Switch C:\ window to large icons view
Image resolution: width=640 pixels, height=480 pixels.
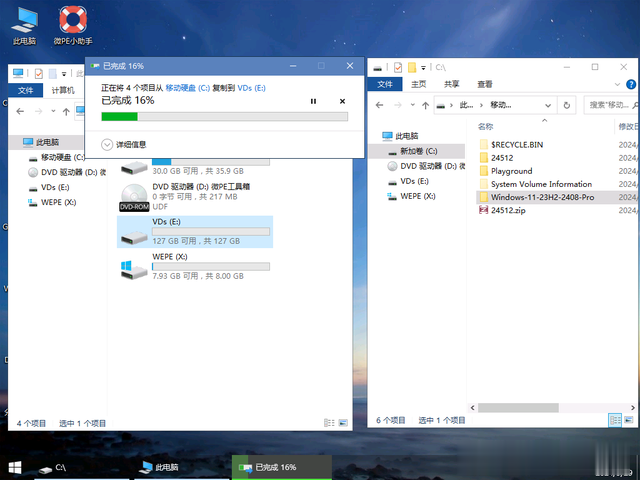(x=629, y=420)
